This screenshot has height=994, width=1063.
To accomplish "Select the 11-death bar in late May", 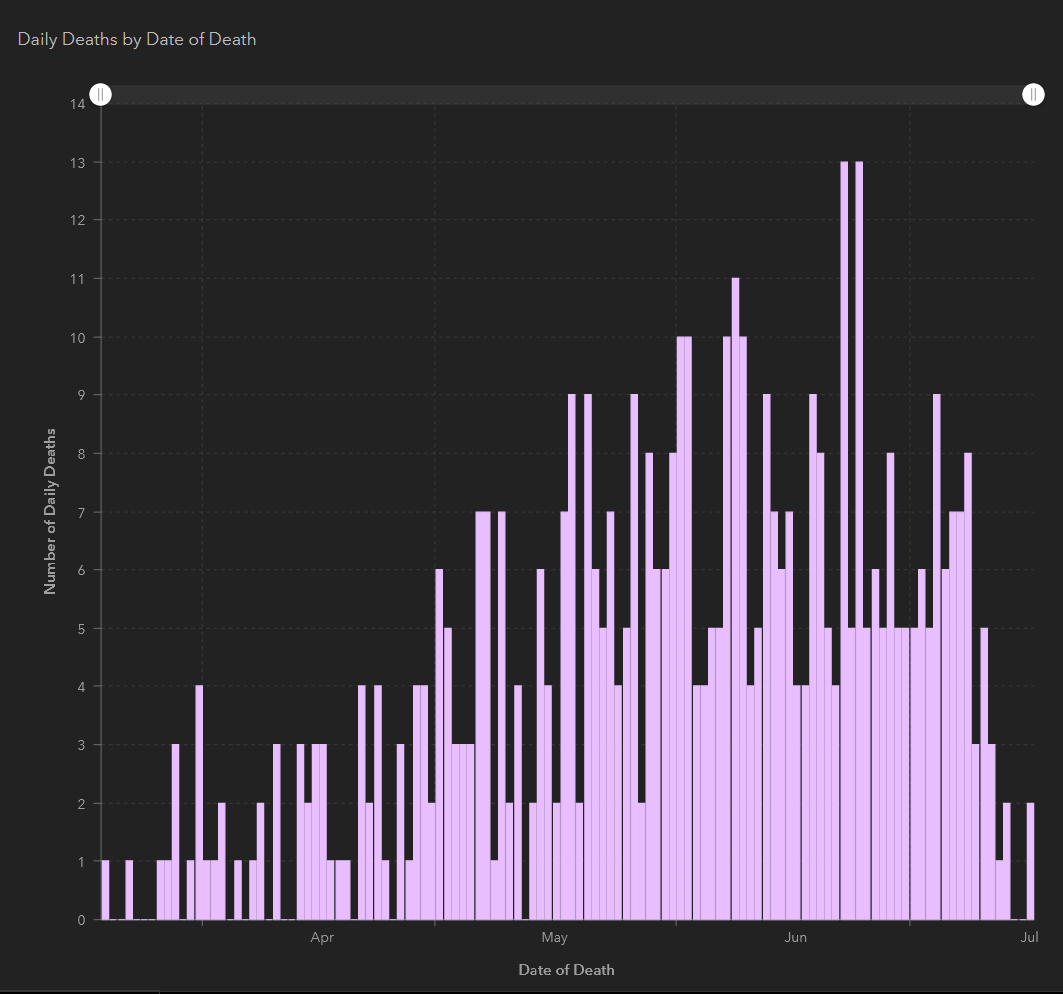I will coord(736,599).
